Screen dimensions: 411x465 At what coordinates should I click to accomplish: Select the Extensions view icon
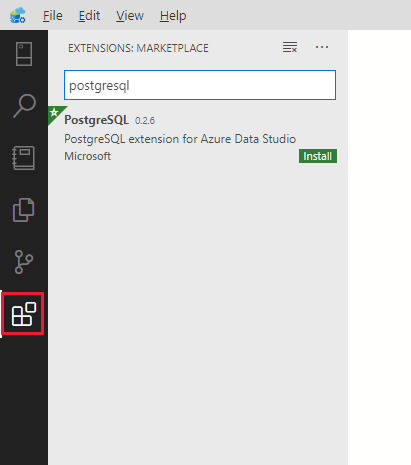click(x=23, y=314)
